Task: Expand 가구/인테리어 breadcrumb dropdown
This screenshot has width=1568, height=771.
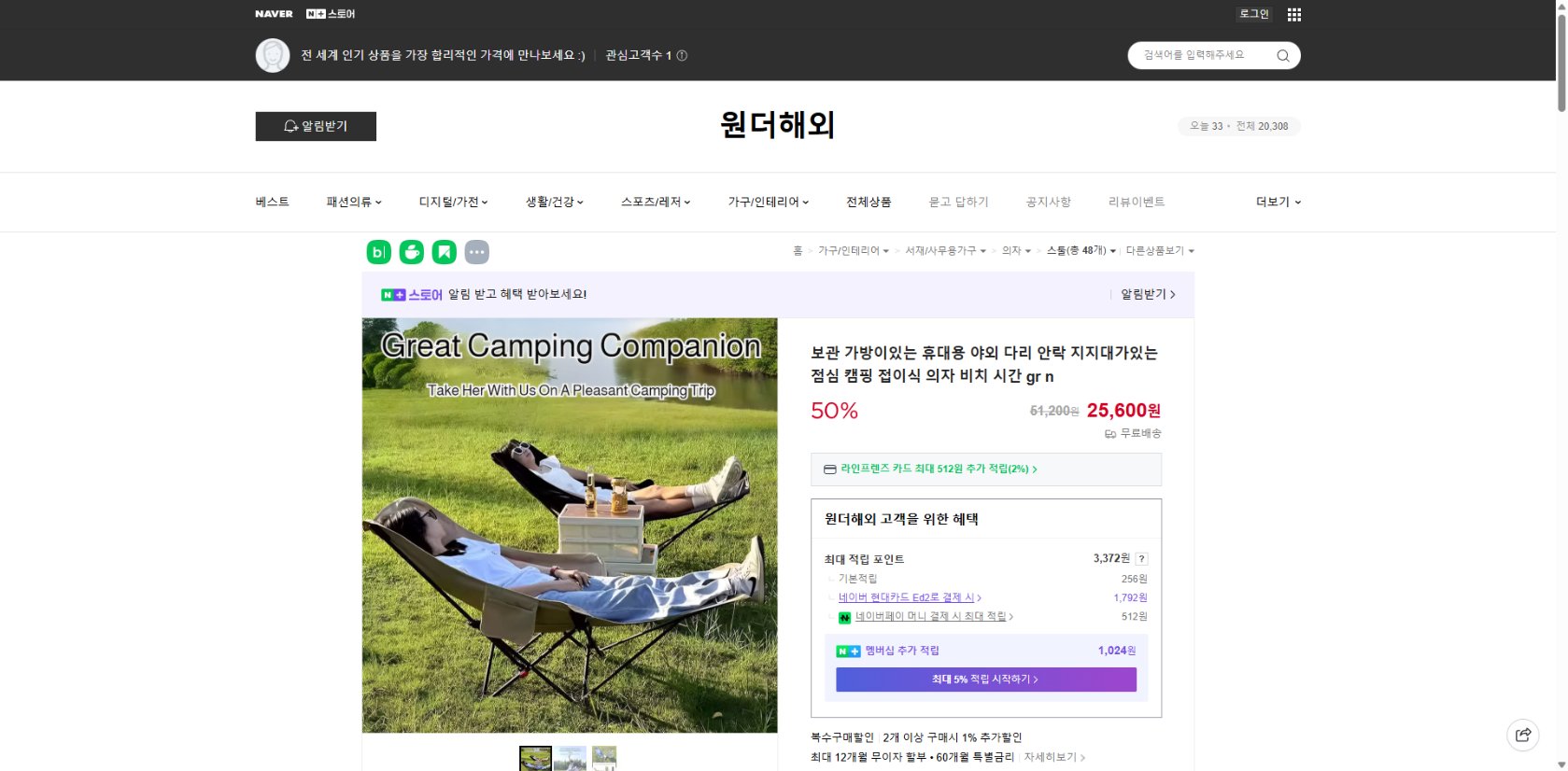Action: click(x=854, y=251)
